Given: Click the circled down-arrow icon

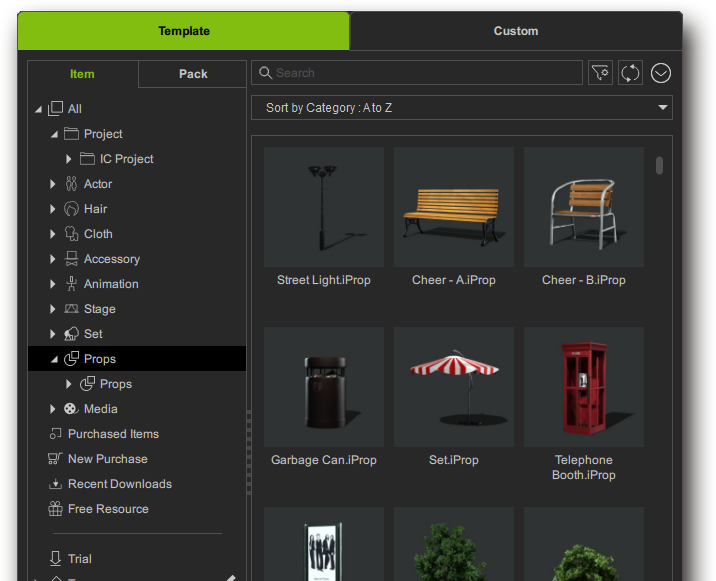Looking at the screenshot, I should [x=660, y=73].
